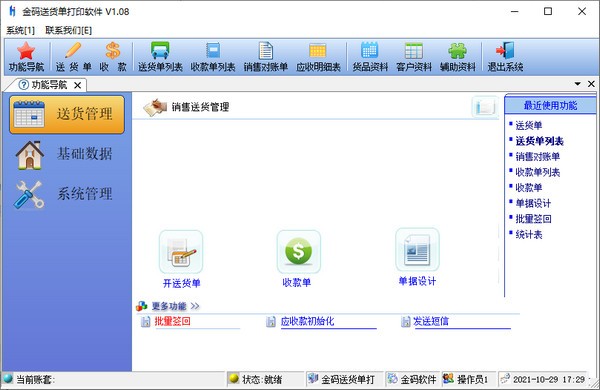
Task: Open the 发送短信 link
Action: 431,321
